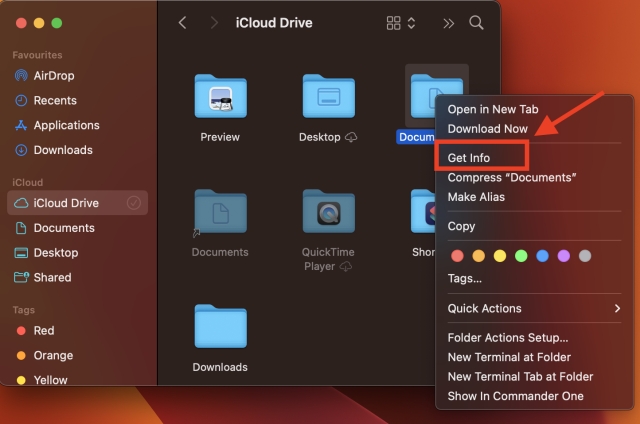The width and height of the screenshot is (640, 424).
Task: Apply the red tag colour dot
Action: (457, 256)
